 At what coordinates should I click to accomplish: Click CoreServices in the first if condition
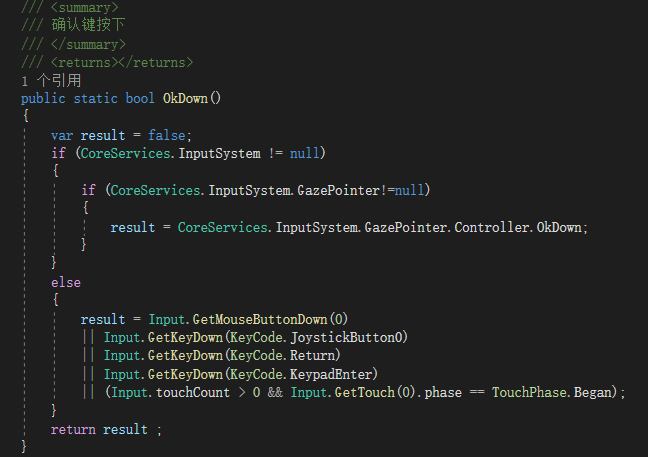click(x=126, y=154)
